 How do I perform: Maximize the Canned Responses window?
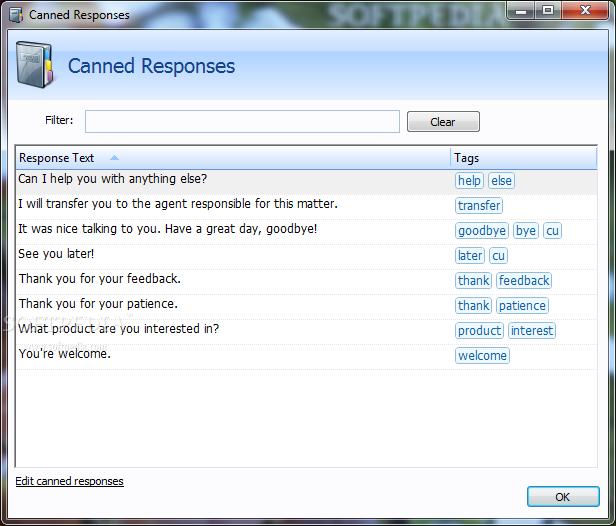(548, 11)
